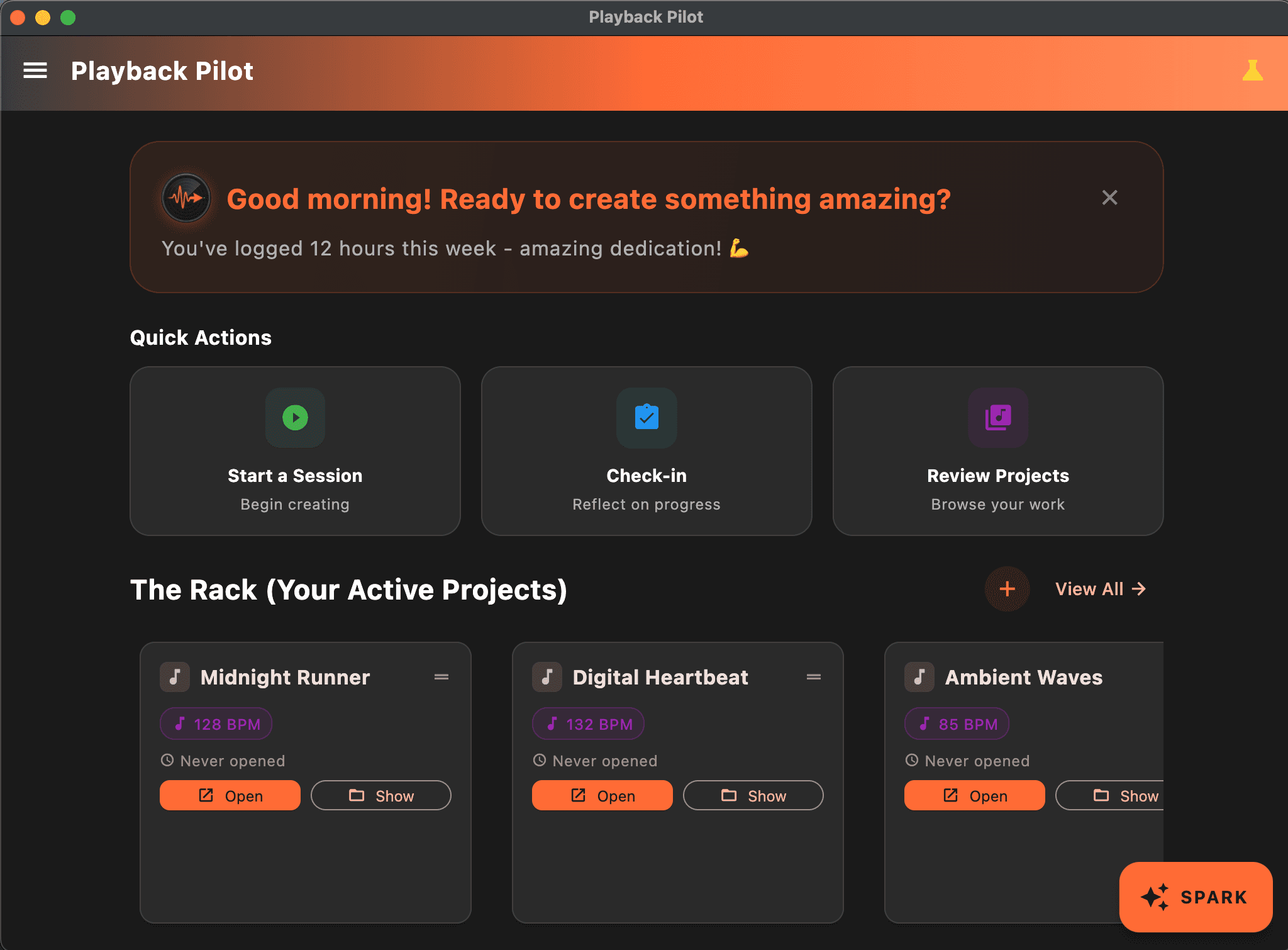The image size is (1288, 950).
Task: Click the play icon on Start a Session card
Action: tap(295, 418)
